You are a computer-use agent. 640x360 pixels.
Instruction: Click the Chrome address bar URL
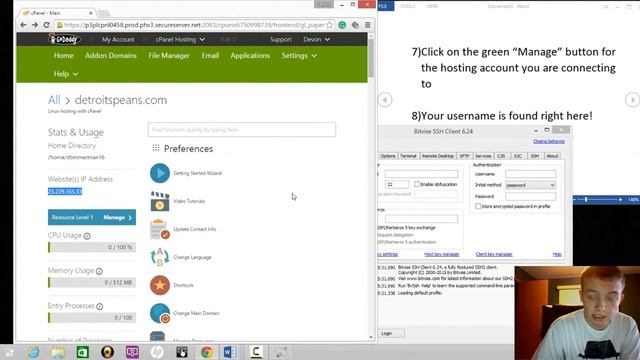click(195, 25)
